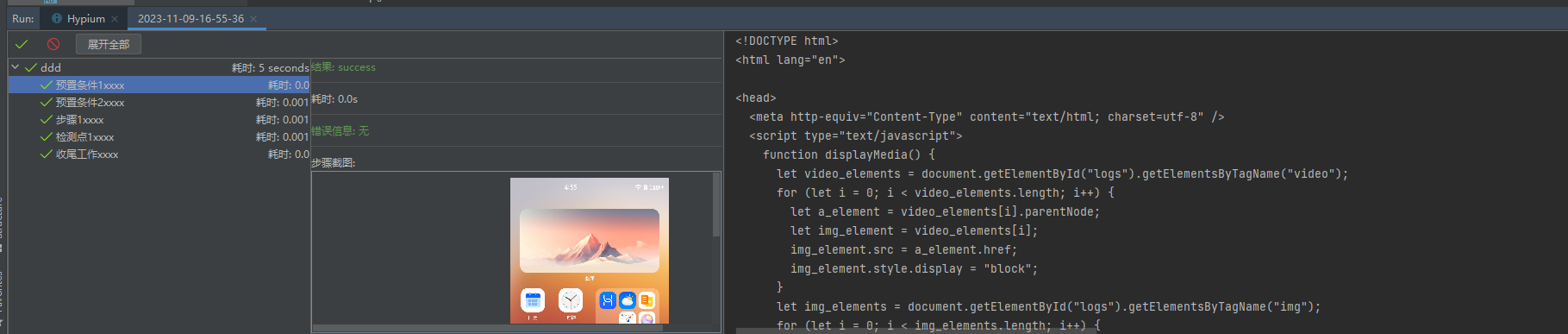Click the meta http-equiv code line
The height and width of the screenshot is (334, 1568).
pos(986,117)
